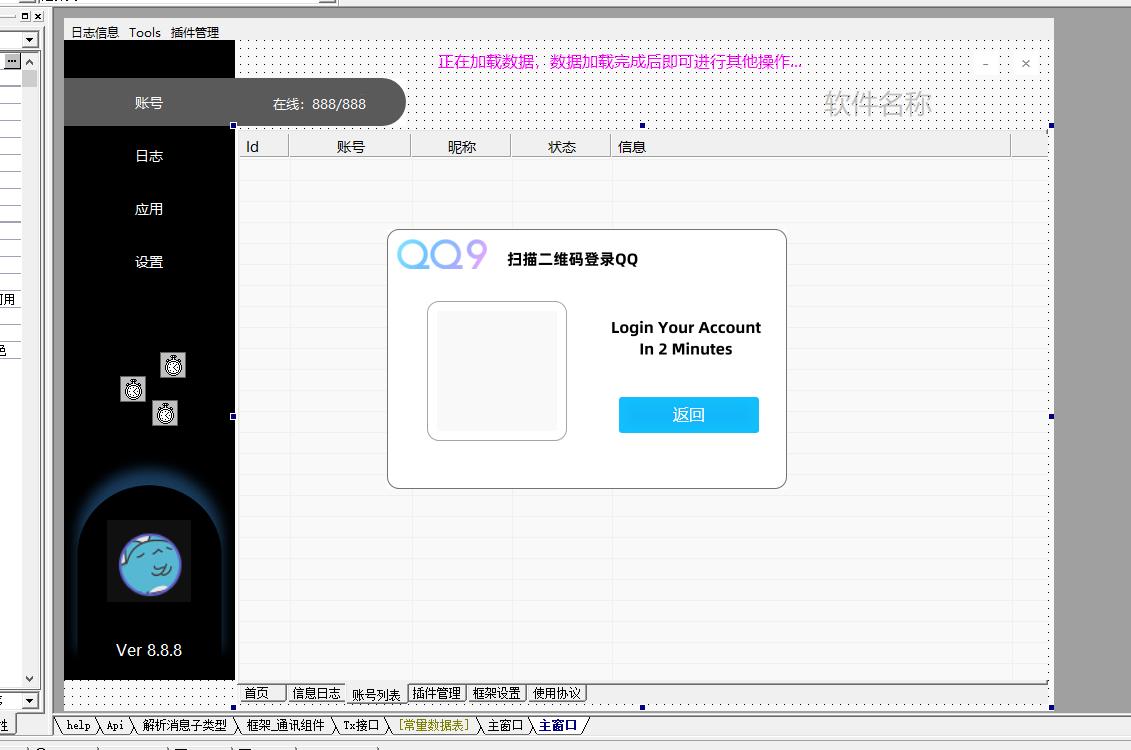Switch to the 首页 tab
Image resolution: width=1131 pixels, height=750 pixels.
click(x=262, y=693)
